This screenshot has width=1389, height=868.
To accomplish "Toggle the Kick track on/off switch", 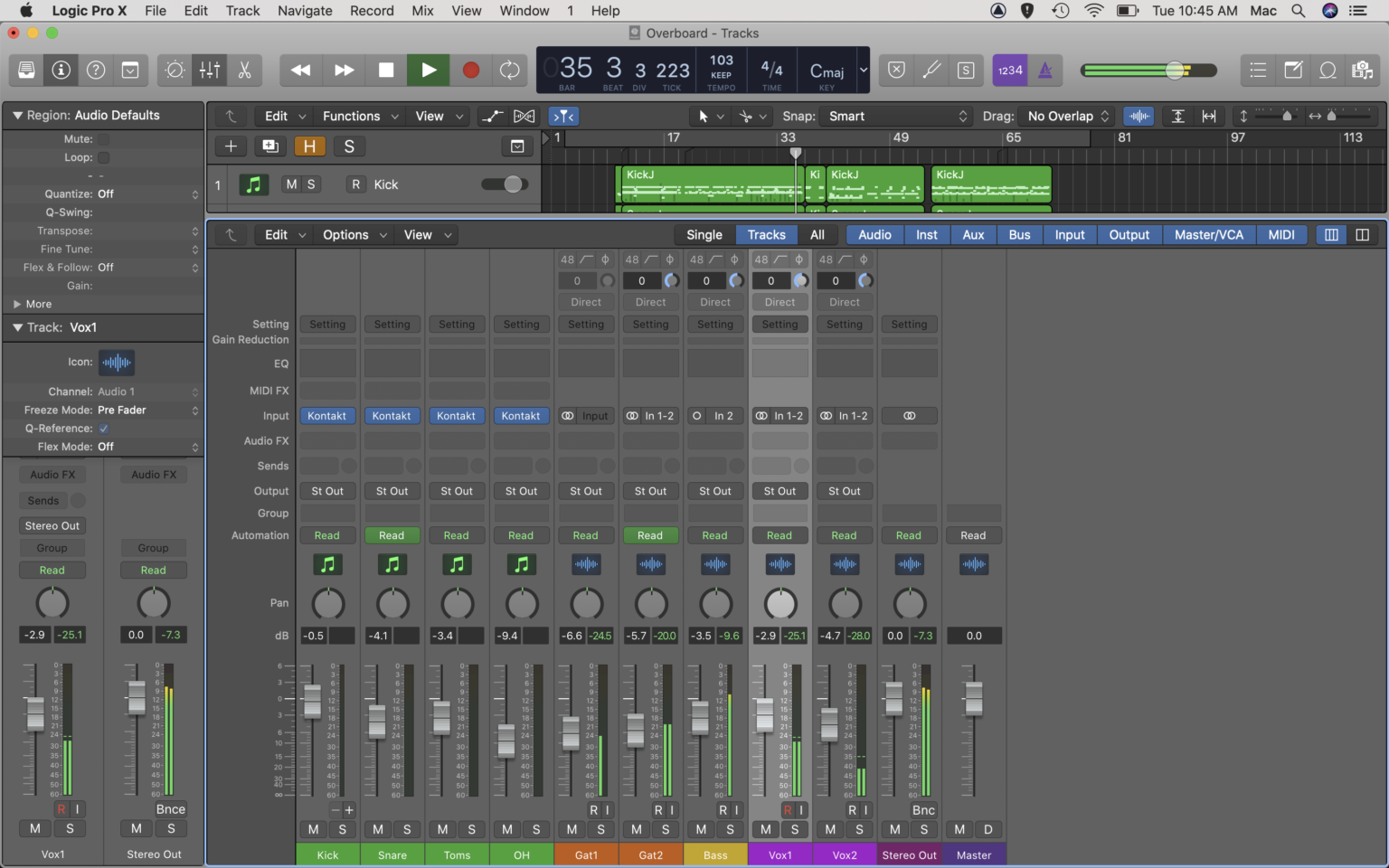I will pos(504,184).
